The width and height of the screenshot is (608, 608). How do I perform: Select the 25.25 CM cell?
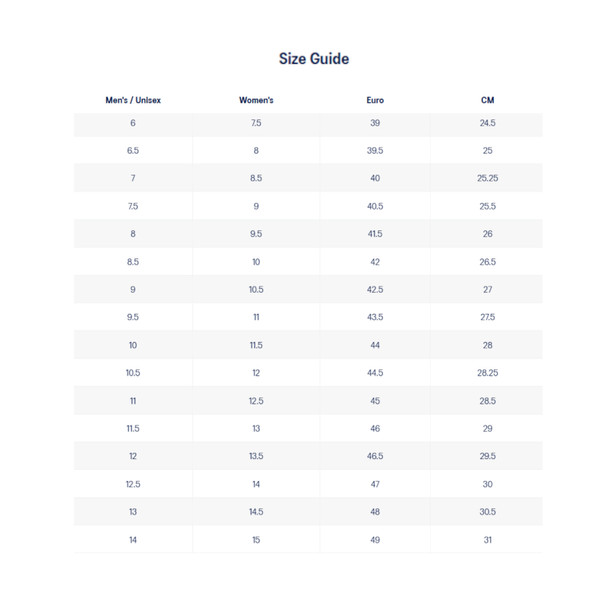(487, 178)
